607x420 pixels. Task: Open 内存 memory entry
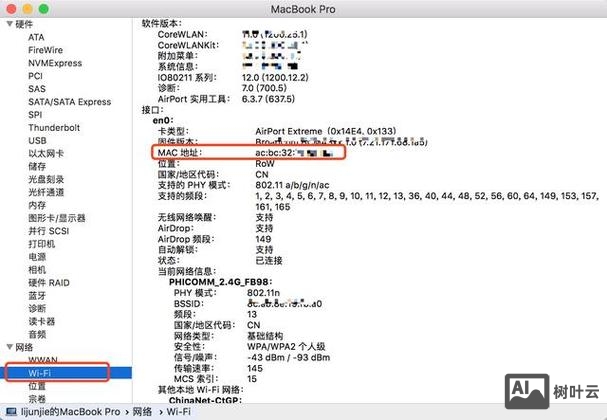pos(37,205)
